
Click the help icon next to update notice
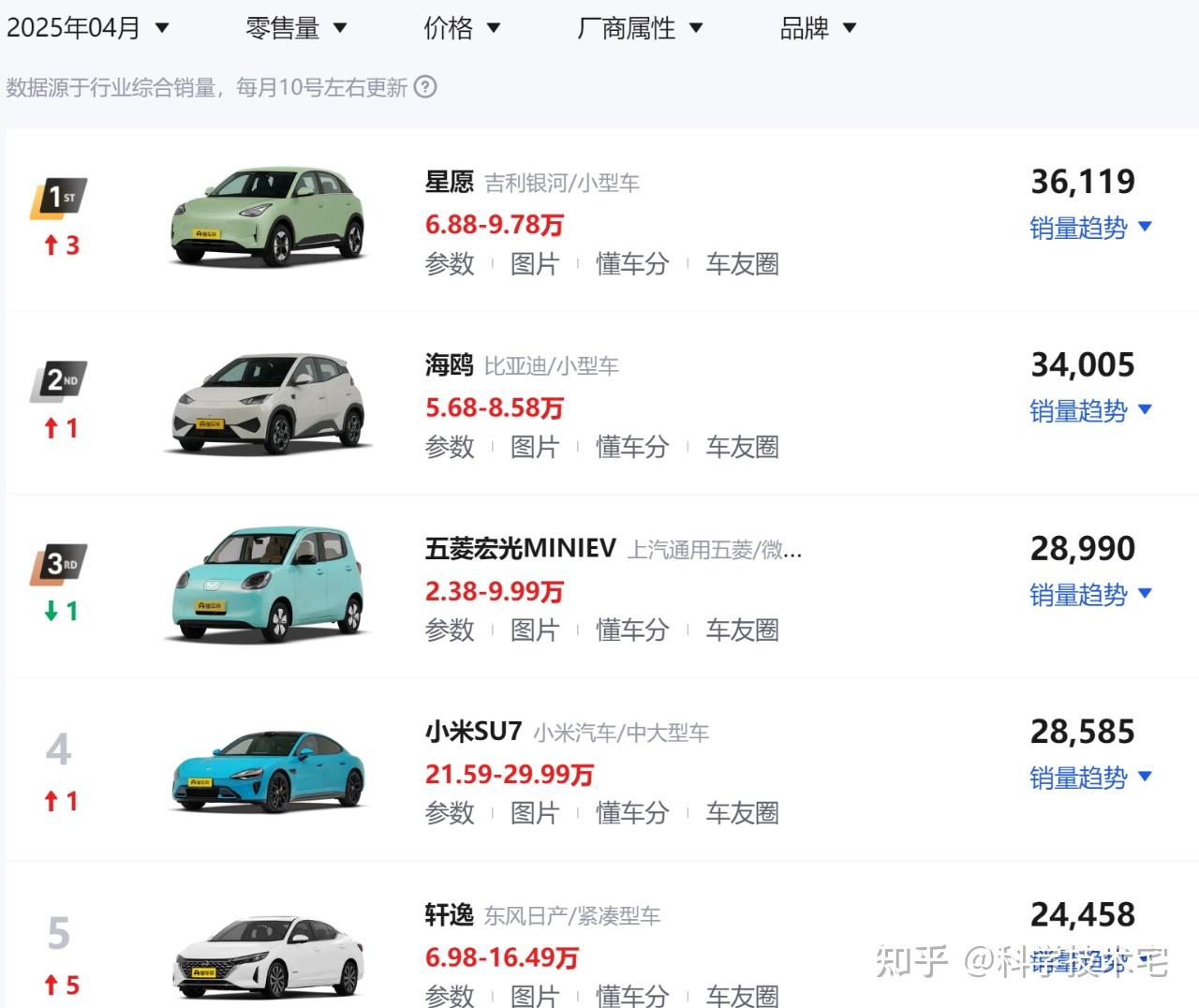[x=426, y=87]
